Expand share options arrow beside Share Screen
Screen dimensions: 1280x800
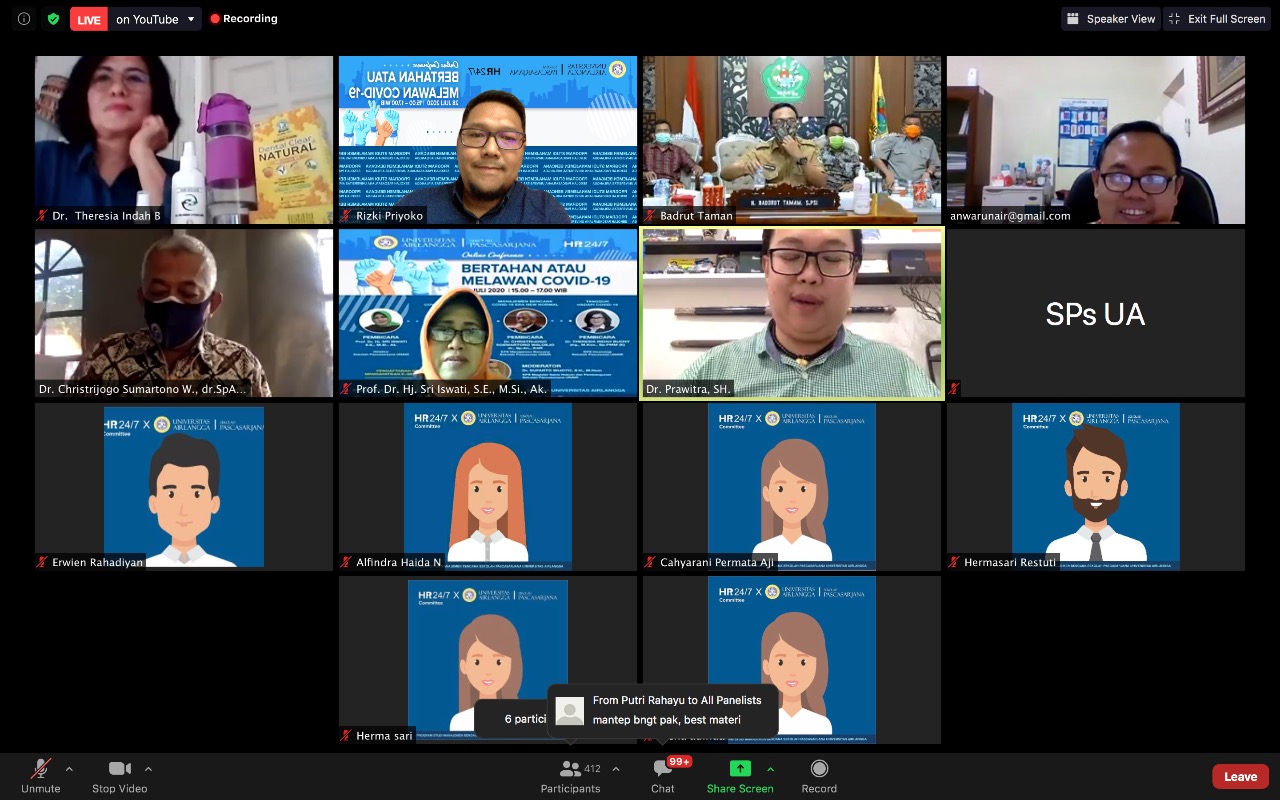click(770, 769)
